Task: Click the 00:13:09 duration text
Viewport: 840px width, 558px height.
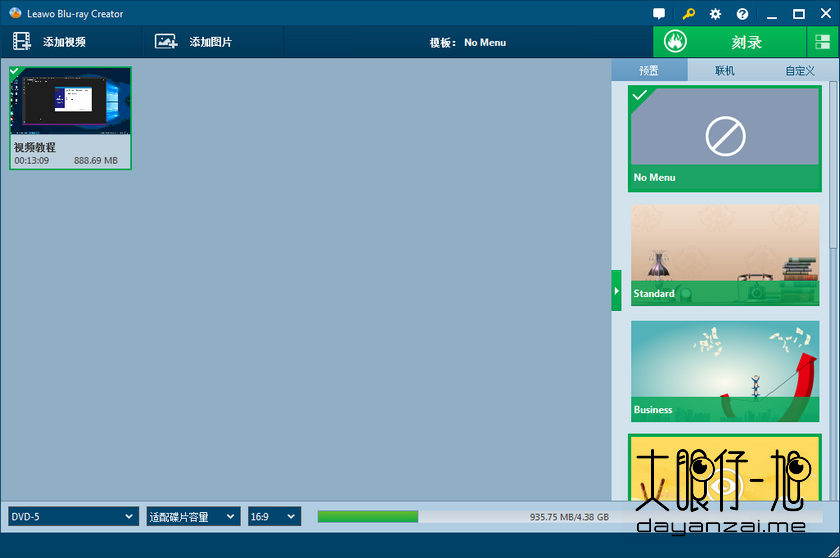Action: pyautogui.click(x=32, y=161)
